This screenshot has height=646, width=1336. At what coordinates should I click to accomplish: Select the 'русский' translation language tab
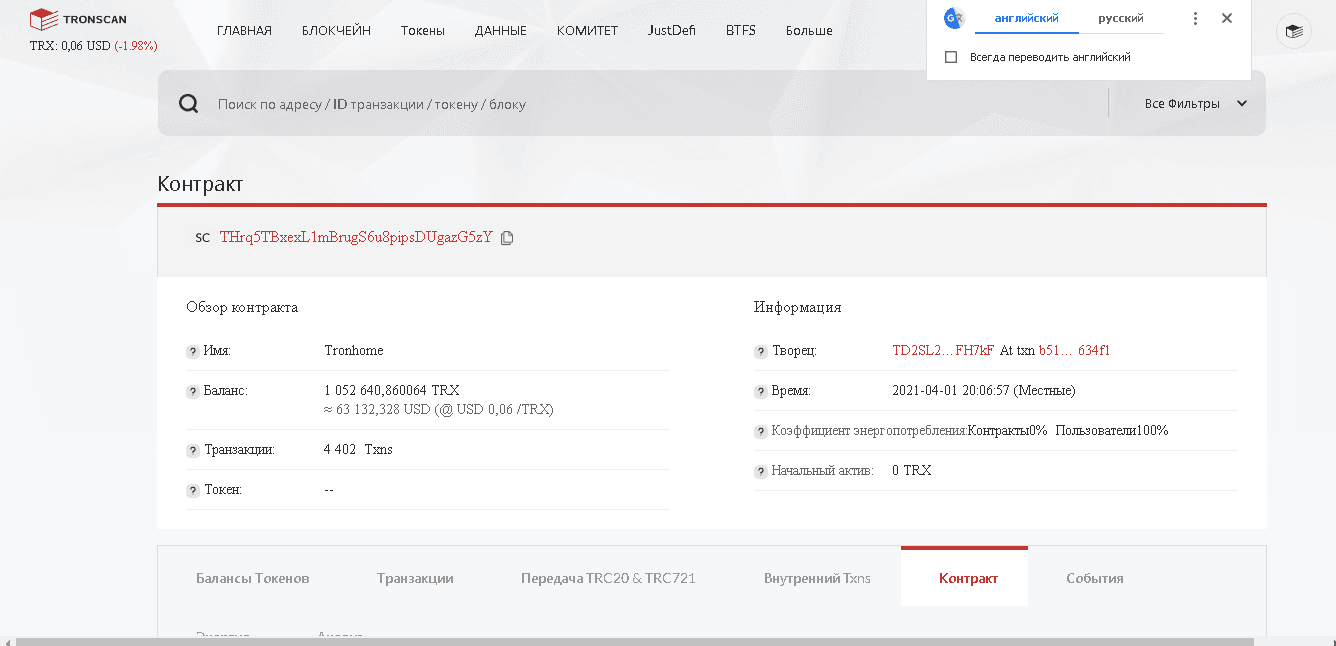tap(1120, 18)
